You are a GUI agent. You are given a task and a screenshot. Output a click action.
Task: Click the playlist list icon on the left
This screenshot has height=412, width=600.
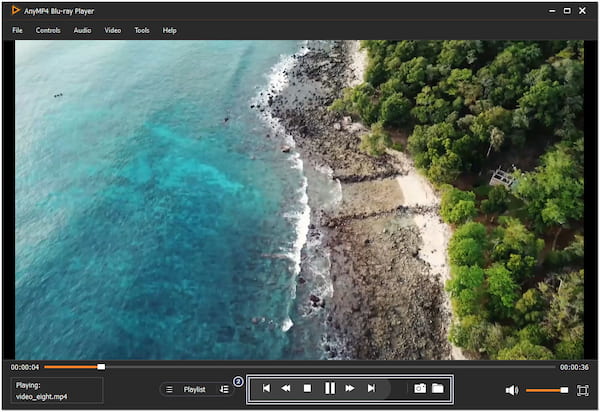click(x=169, y=389)
